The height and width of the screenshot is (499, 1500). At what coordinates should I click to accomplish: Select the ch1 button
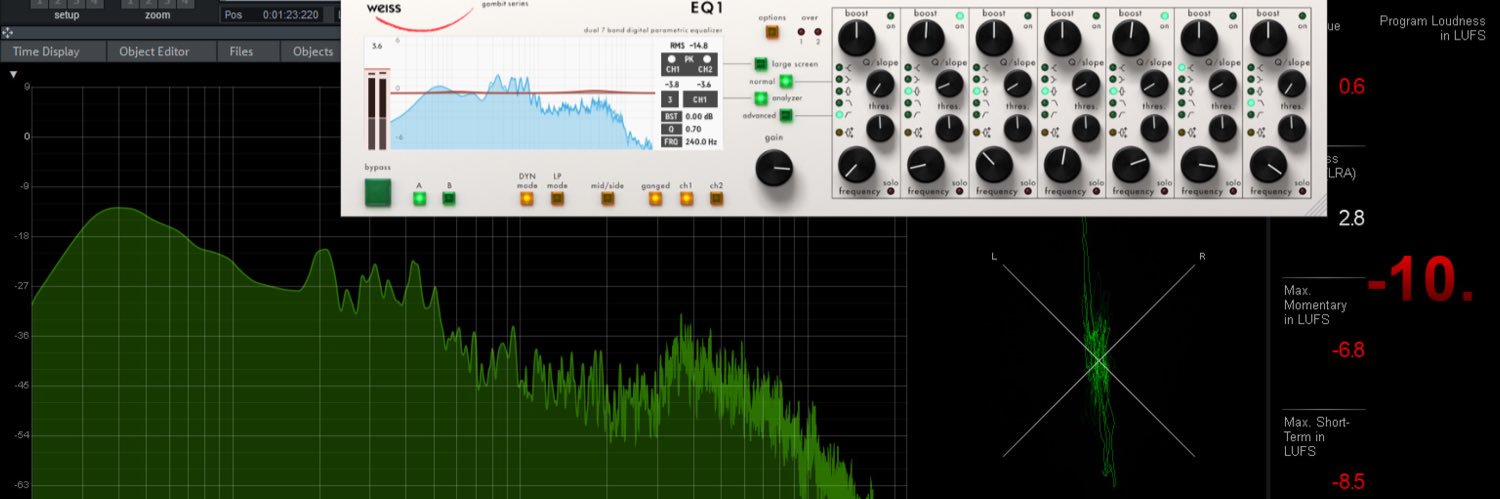(x=686, y=198)
